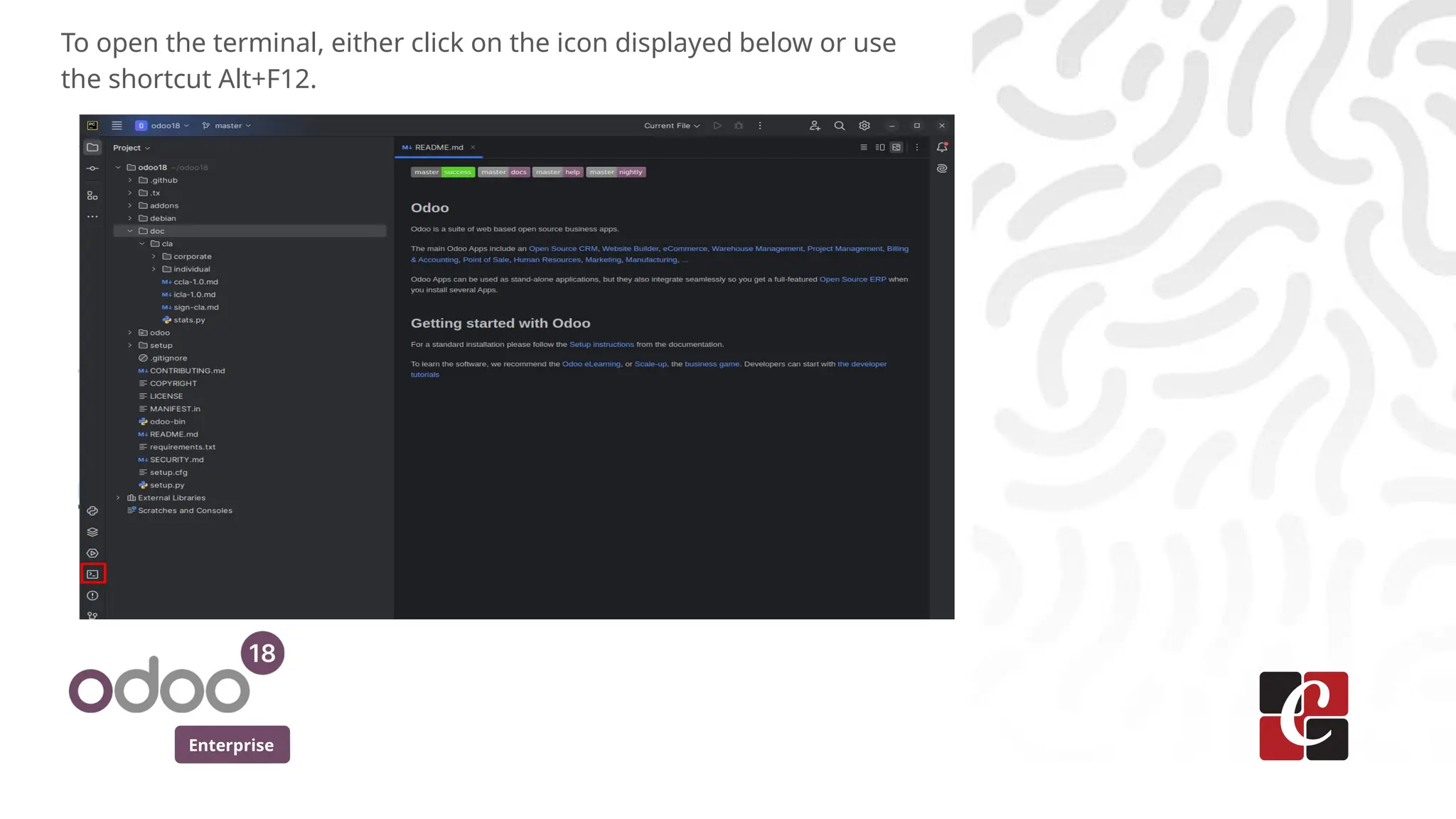This screenshot has height=819, width=1456.
Task: Switch to the editor-only view
Action: pos(864,147)
